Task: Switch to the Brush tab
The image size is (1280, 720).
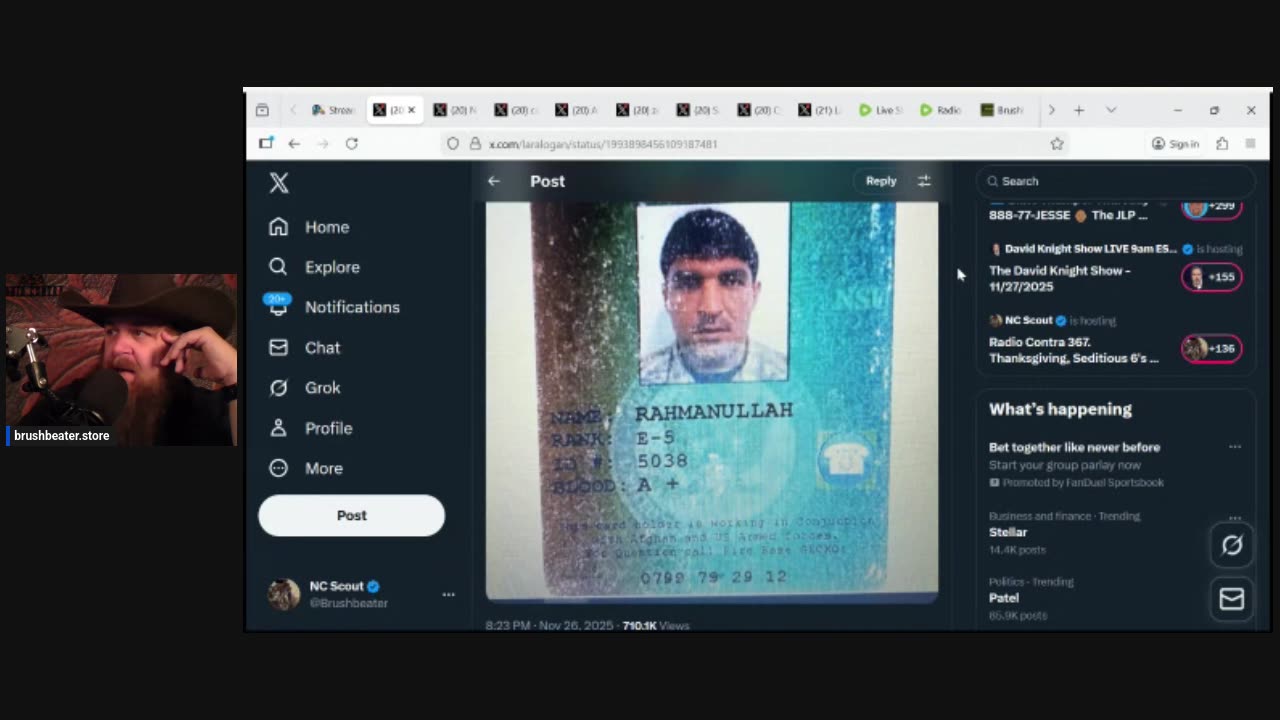Action: click(1002, 110)
